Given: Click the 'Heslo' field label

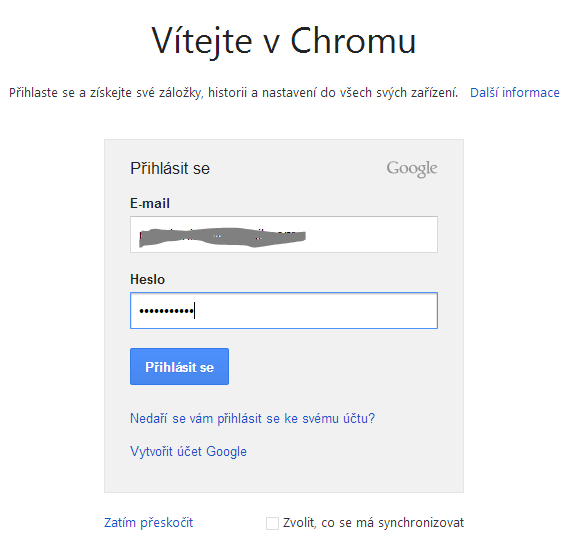Looking at the screenshot, I should click(147, 280).
